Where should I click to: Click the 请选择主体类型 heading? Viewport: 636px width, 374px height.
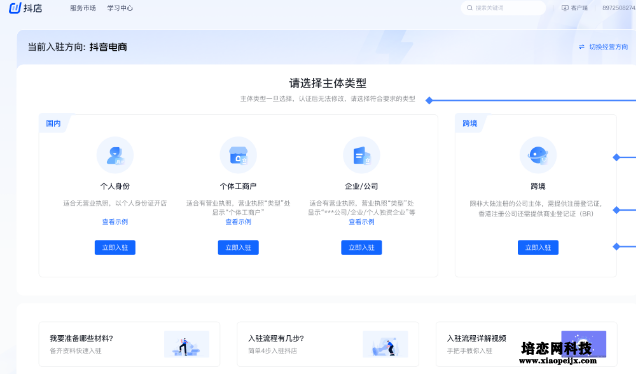tap(328, 83)
